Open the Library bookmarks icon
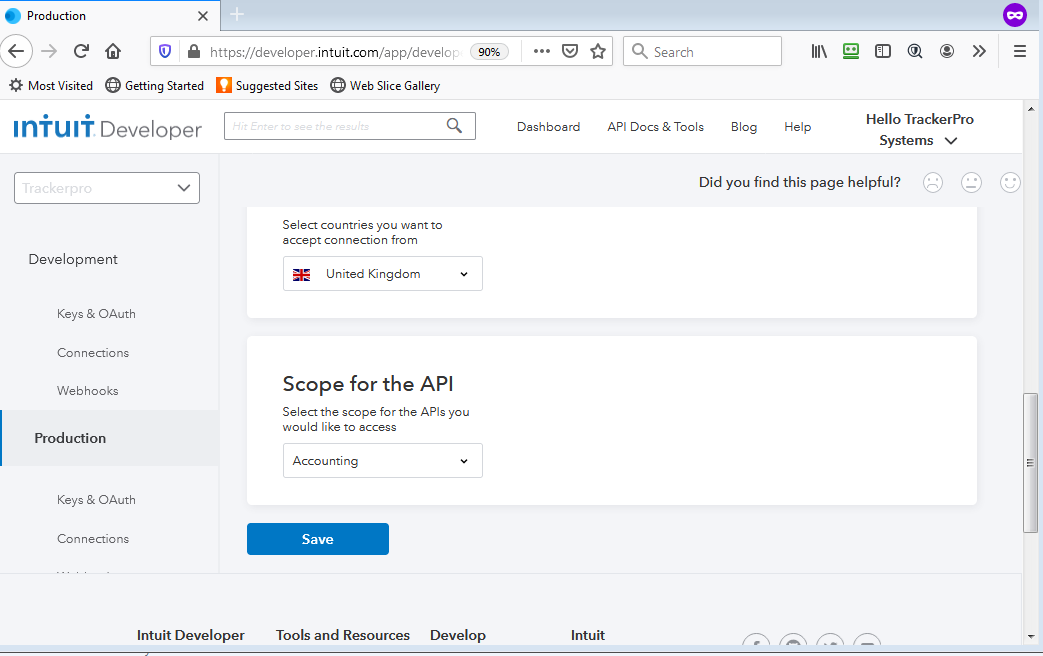 (819, 51)
